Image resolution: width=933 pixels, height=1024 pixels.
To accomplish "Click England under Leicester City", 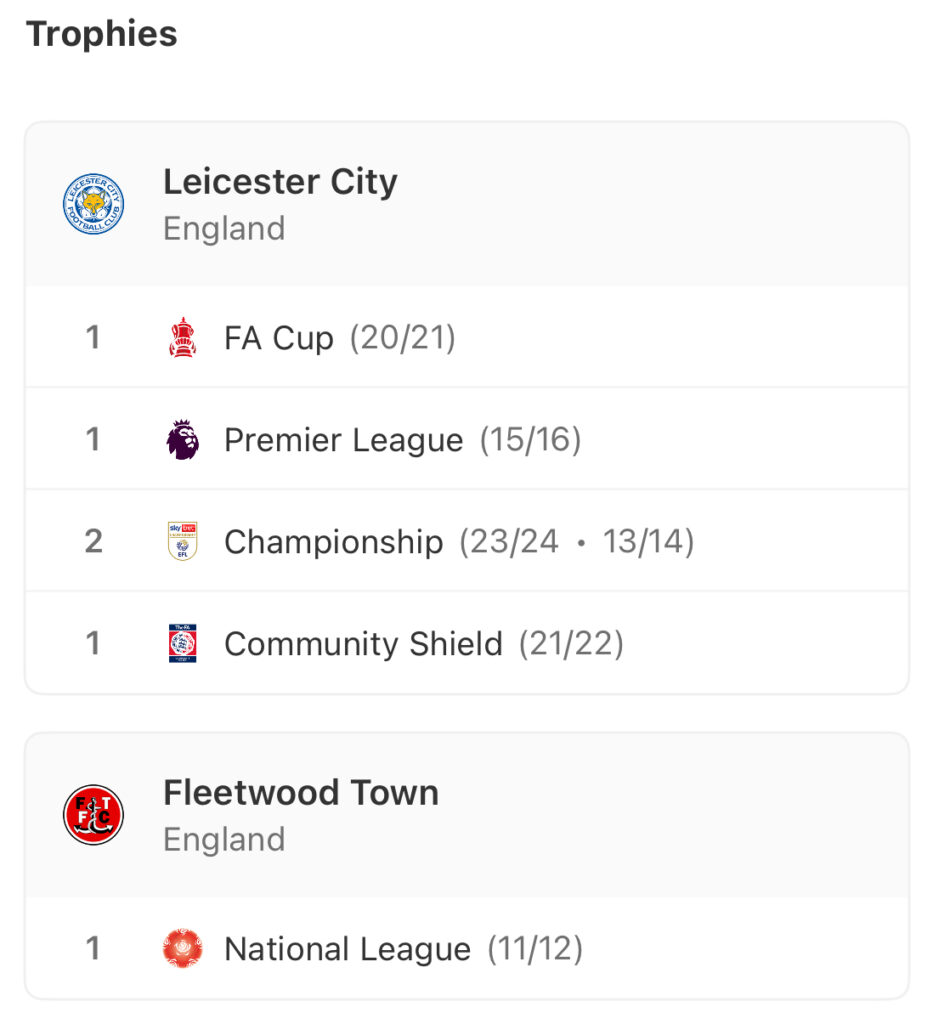I will [x=224, y=229].
